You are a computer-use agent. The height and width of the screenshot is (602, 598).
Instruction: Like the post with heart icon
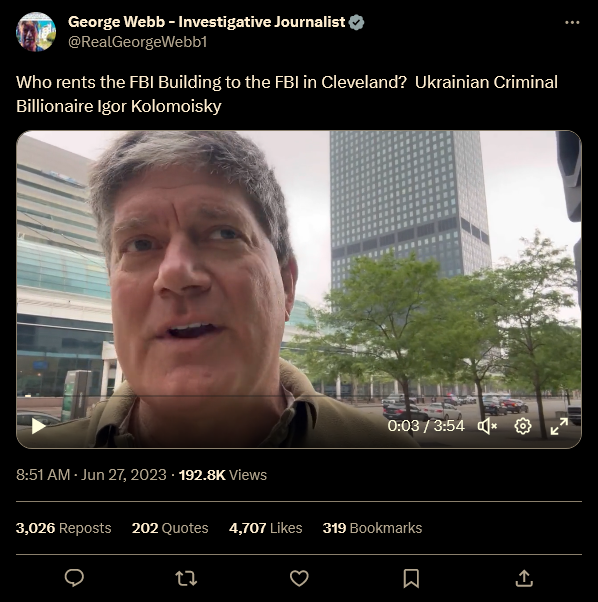click(299, 578)
